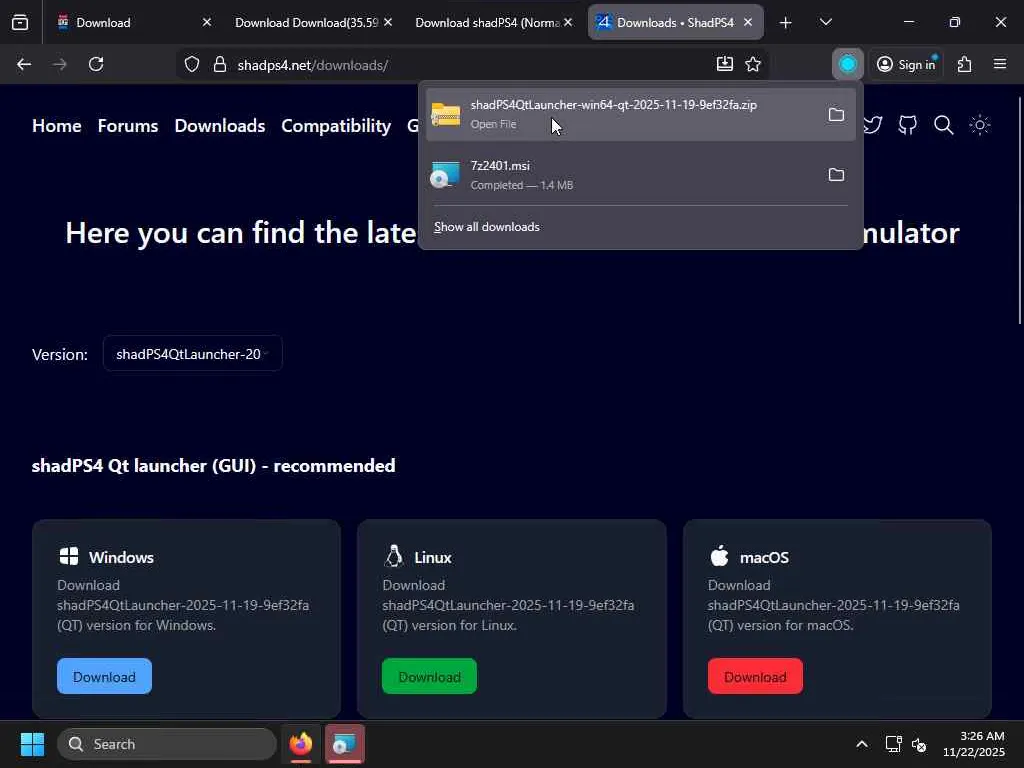Expand the Version selector dropdown

(x=193, y=353)
